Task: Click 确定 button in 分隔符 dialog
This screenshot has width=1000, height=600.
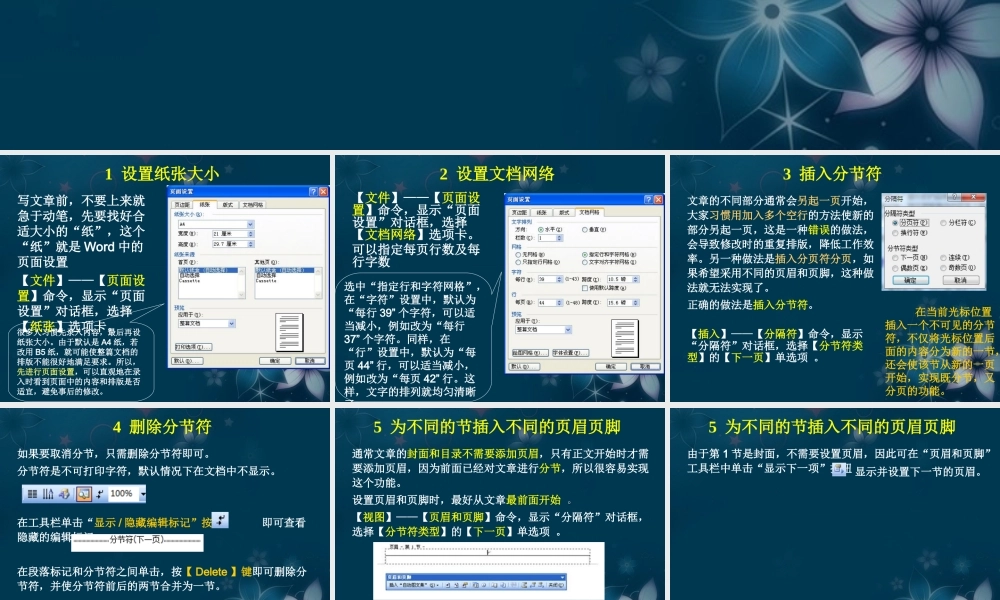Action: pyautogui.click(x=911, y=280)
